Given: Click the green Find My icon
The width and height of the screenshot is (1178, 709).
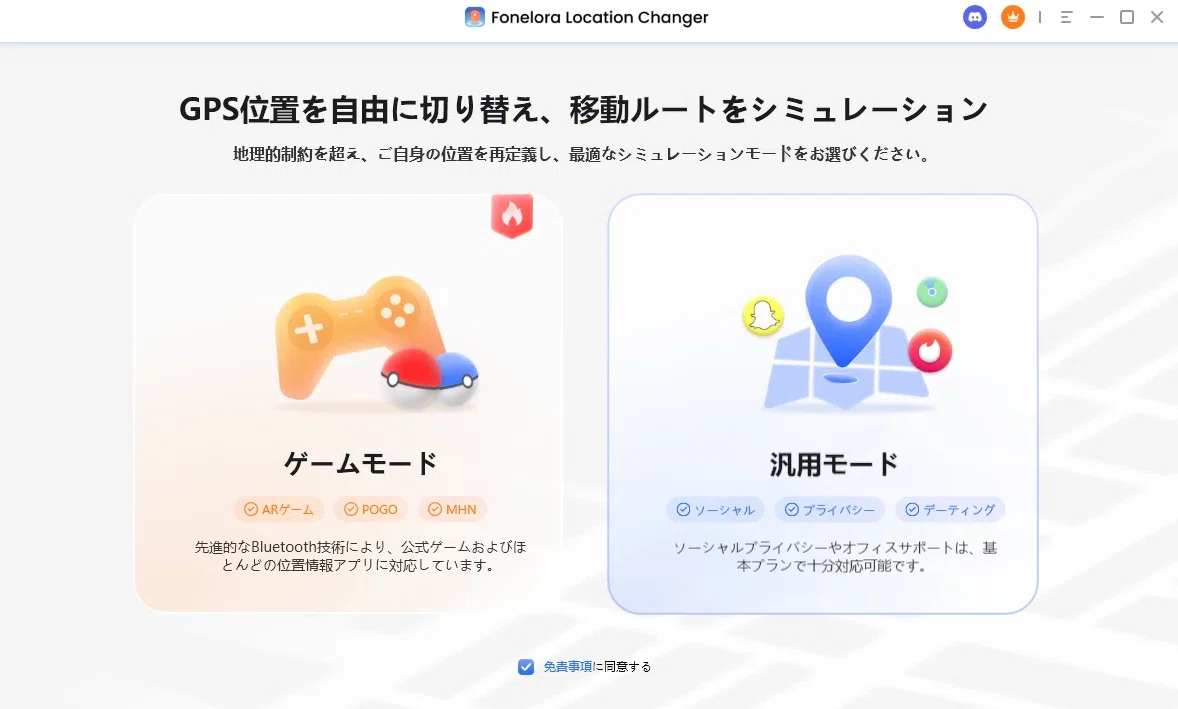Looking at the screenshot, I should [932, 292].
